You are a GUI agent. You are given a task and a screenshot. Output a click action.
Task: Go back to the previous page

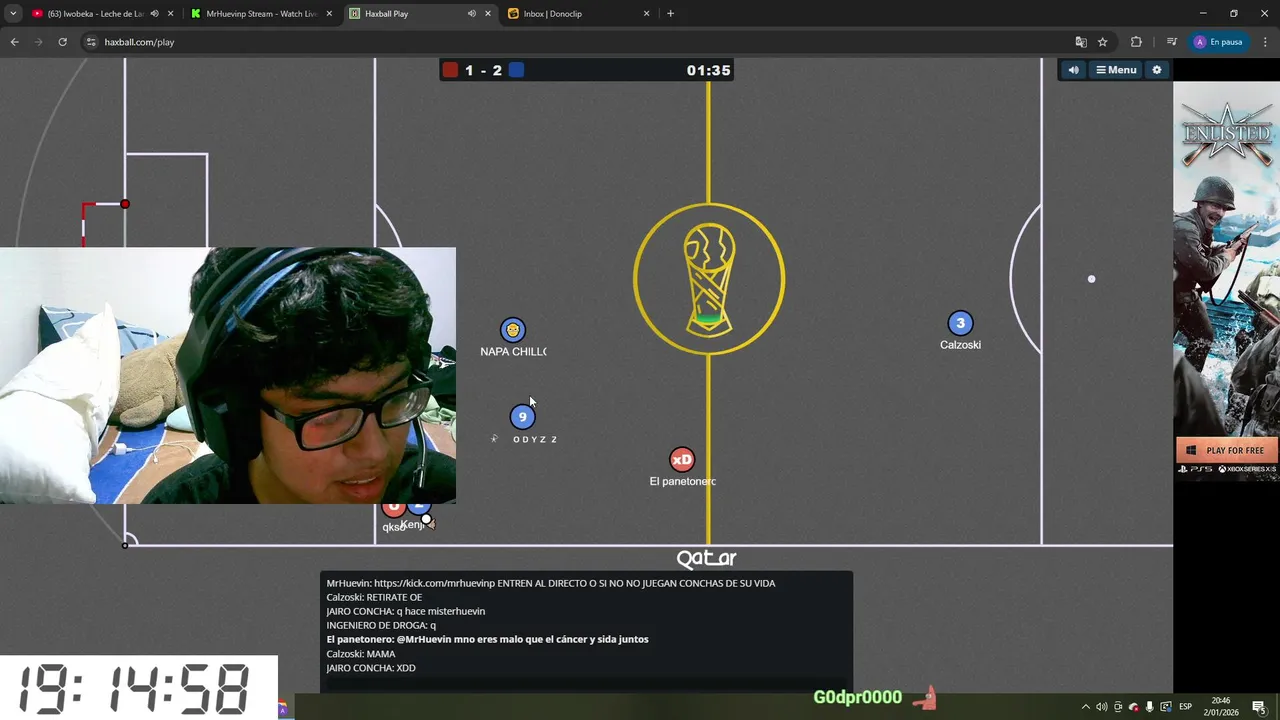pyautogui.click(x=14, y=42)
